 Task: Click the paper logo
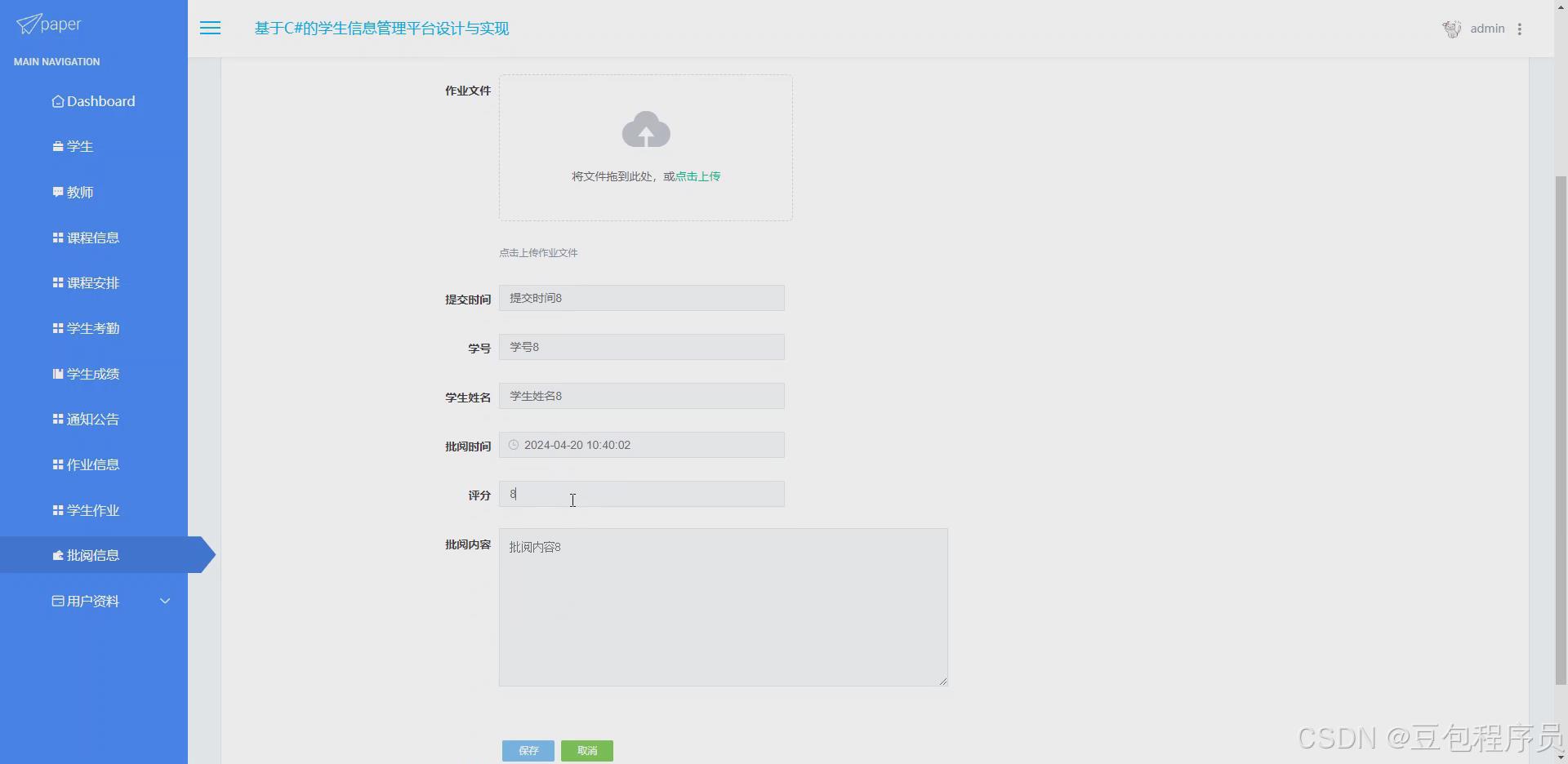[48, 24]
